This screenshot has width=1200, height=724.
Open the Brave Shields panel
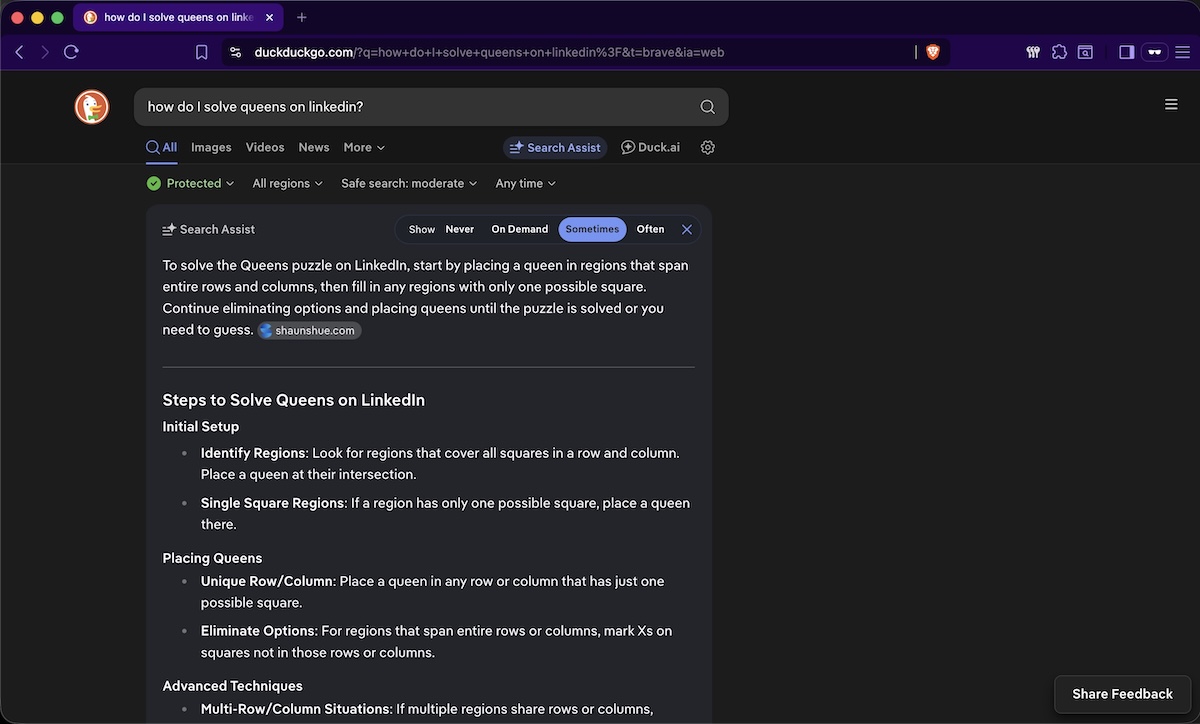(x=932, y=51)
